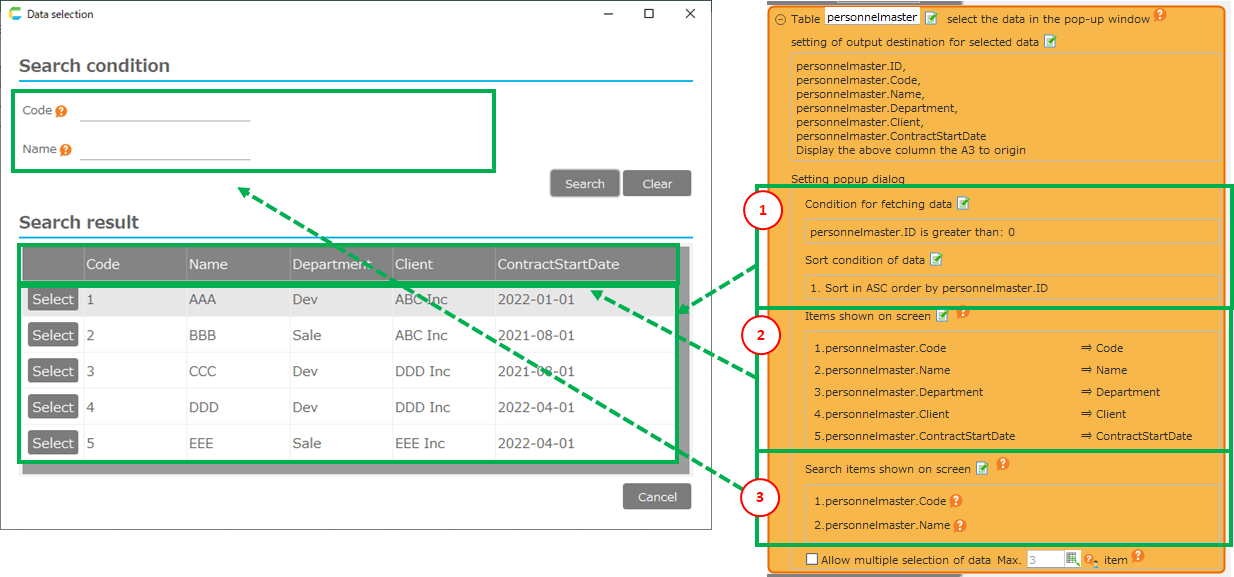Open the cell picker icon beside Max field

click(x=1072, y=560)
